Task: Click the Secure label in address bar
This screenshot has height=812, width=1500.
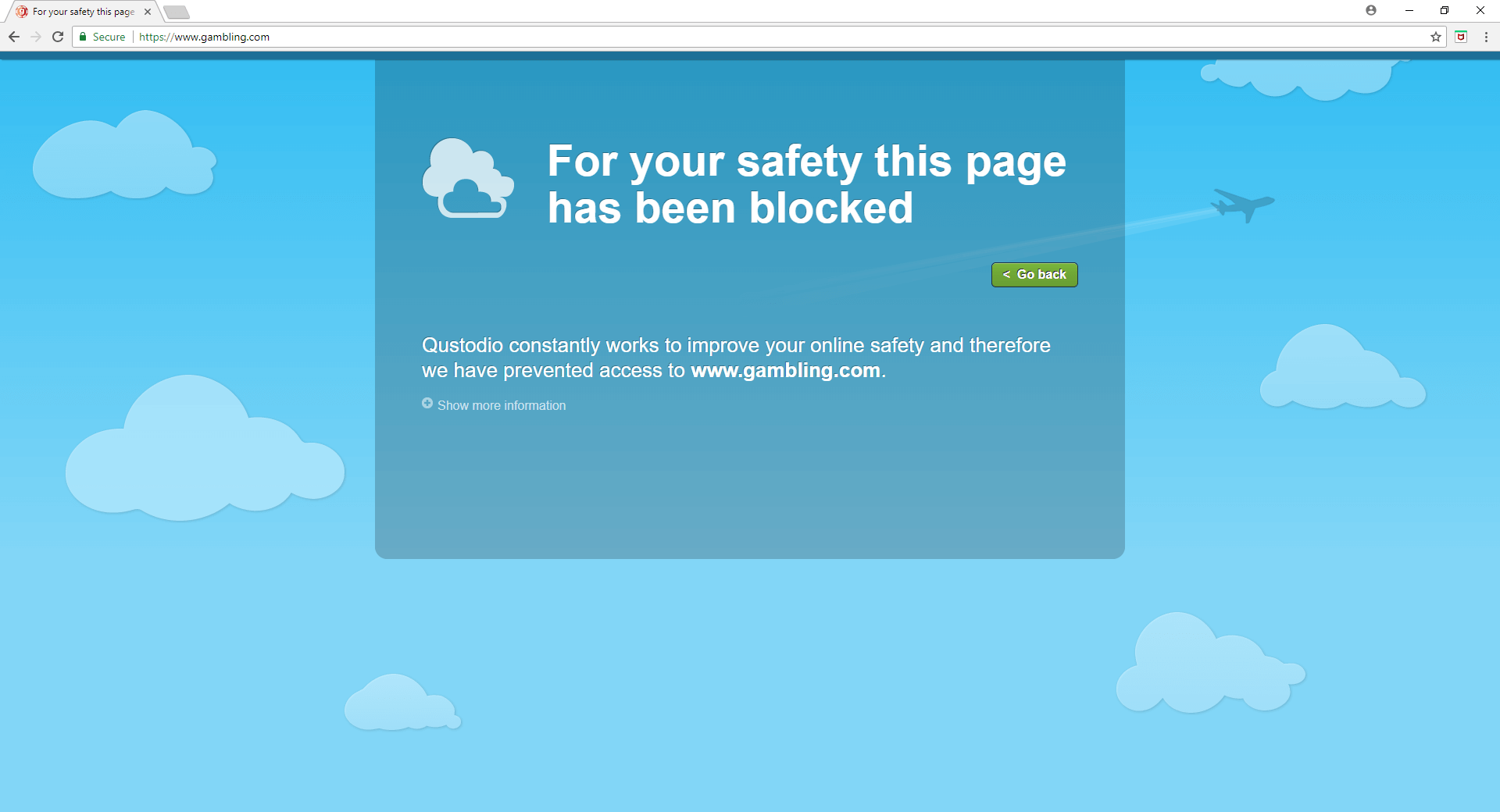Action: tap(109, 37)
